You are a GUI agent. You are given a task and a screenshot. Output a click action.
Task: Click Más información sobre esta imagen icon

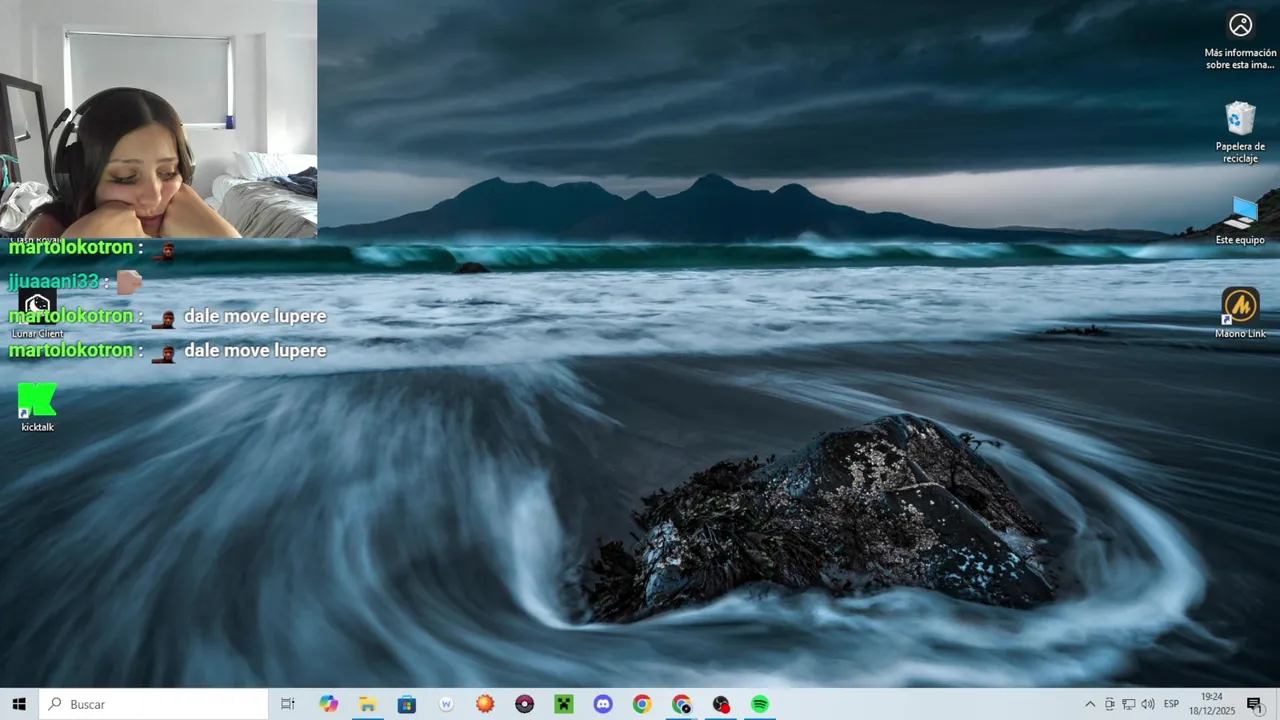click(x=1240, y=40)
